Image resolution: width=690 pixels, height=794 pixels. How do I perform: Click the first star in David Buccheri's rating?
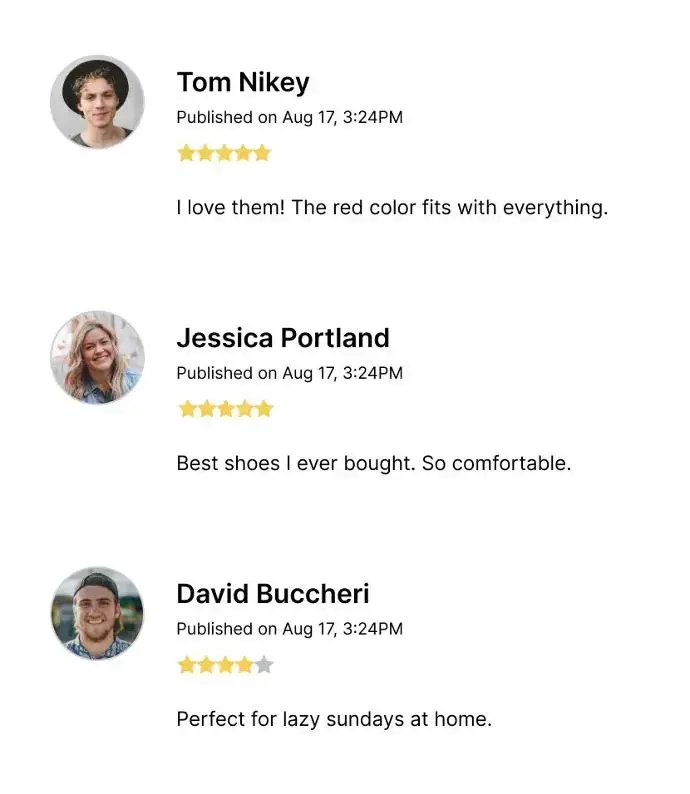click(186, 665)
